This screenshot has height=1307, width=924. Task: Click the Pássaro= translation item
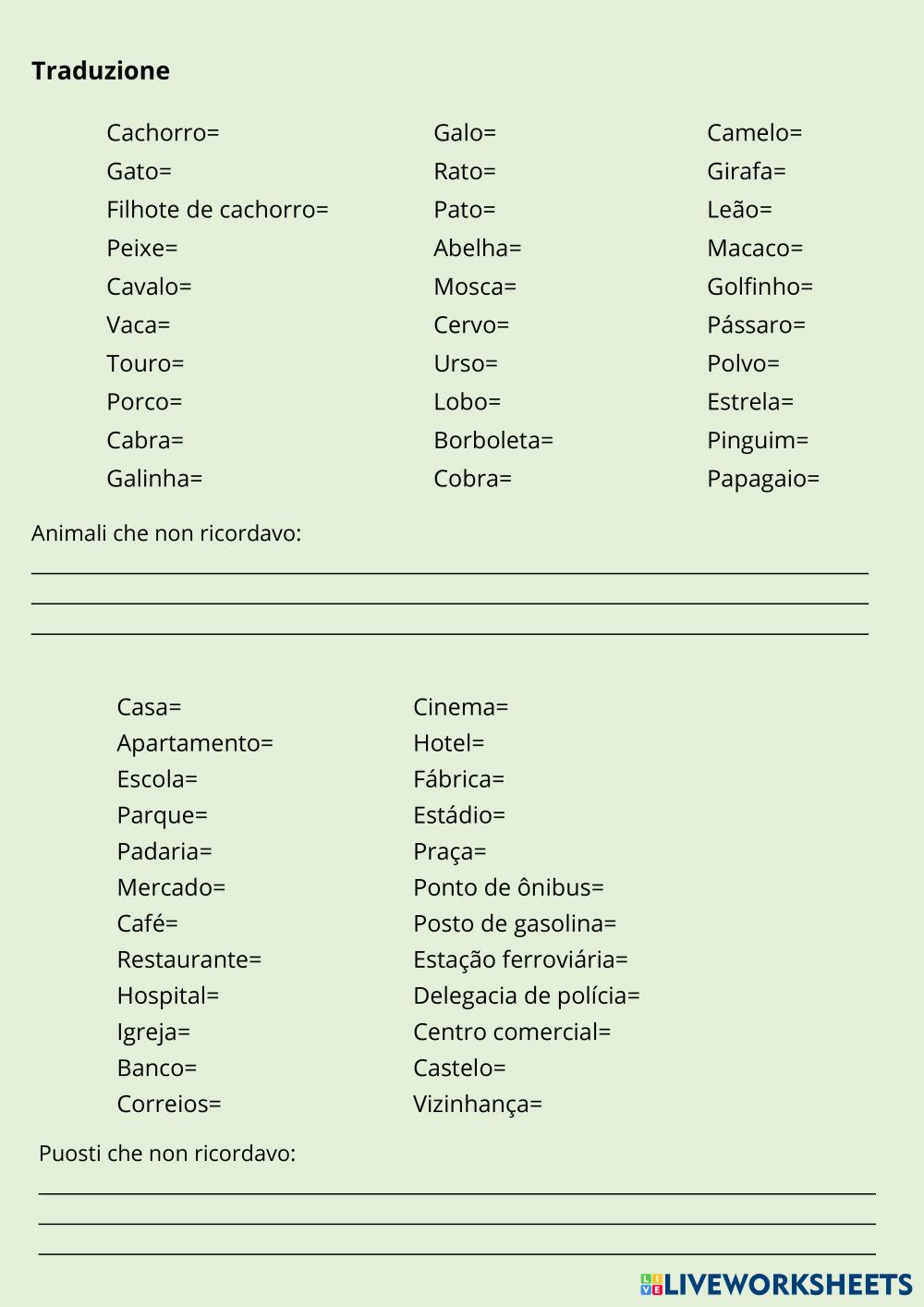(x=756, y=325)
